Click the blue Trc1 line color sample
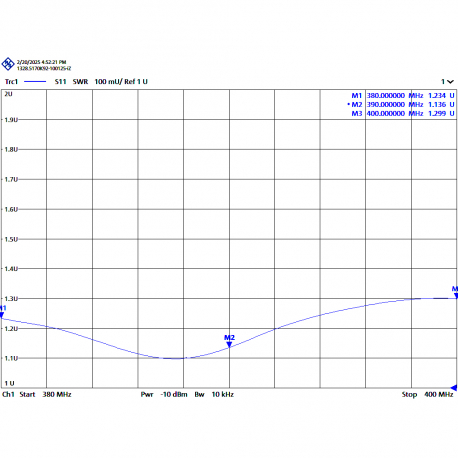Viewport: 458px width, 458px height. point(35,82)
